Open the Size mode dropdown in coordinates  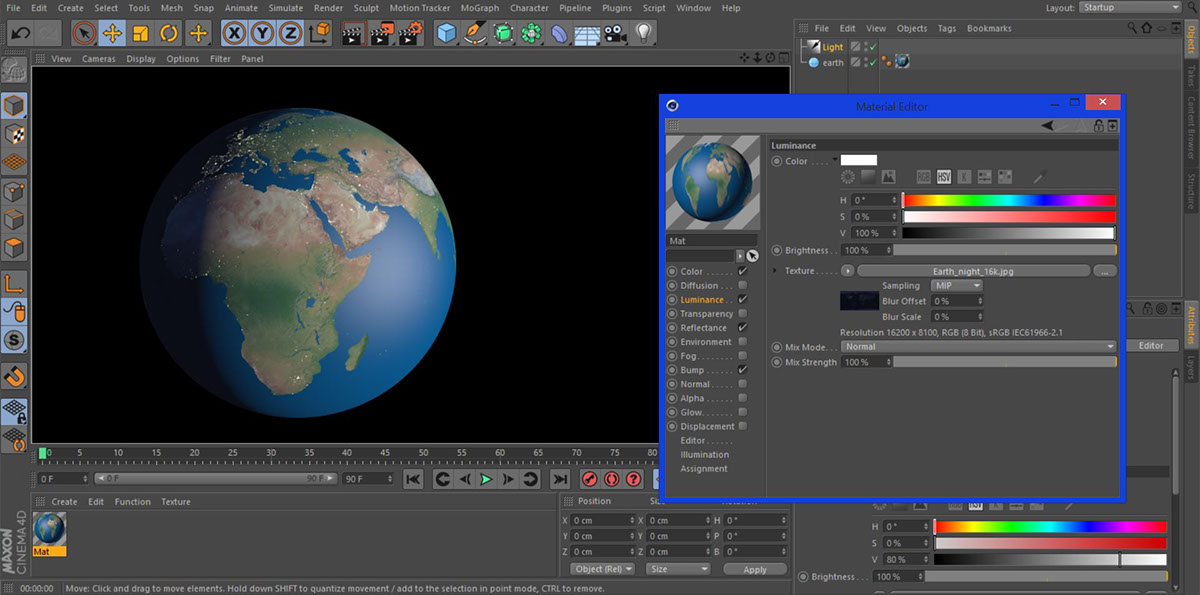click(677, 569)
